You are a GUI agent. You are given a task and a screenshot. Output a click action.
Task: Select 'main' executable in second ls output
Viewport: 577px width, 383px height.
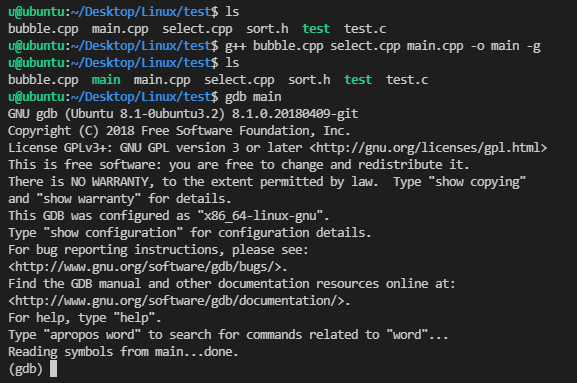[106, 80]
